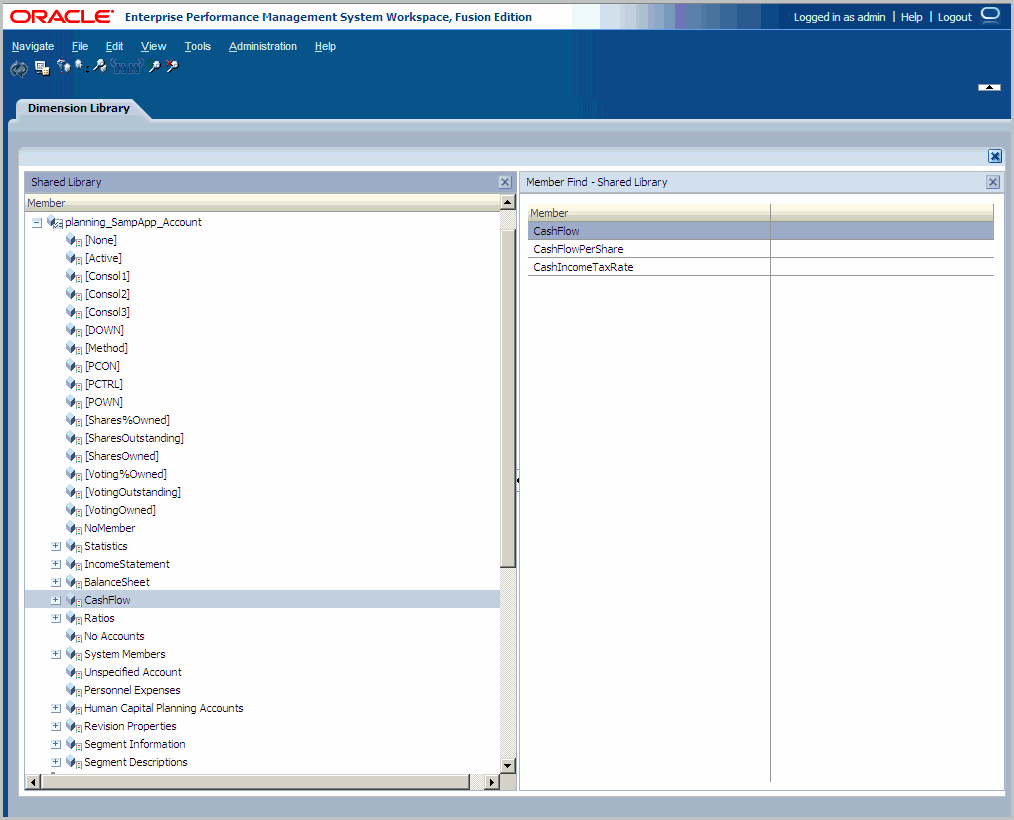Click the member icon beside [VotingOwned]

point(74,510)
